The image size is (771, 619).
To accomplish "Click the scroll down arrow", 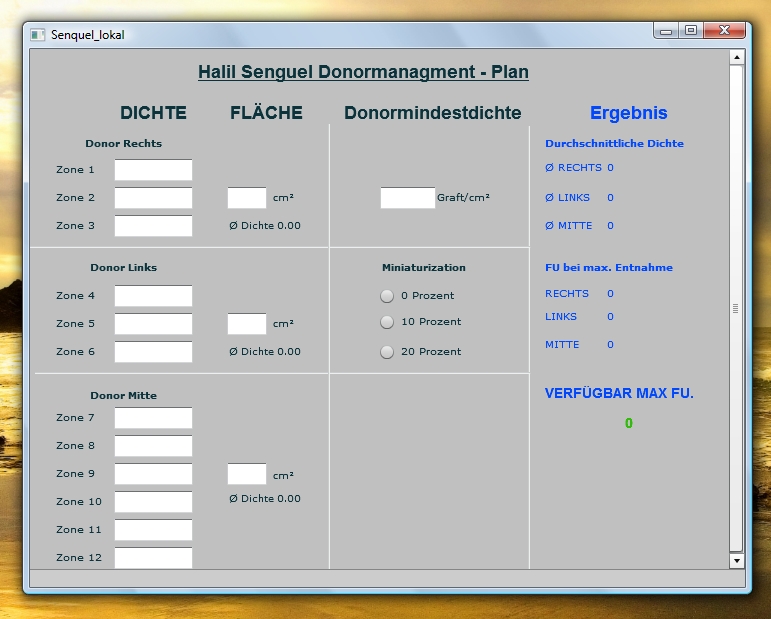I will click(x=737, y=561).
